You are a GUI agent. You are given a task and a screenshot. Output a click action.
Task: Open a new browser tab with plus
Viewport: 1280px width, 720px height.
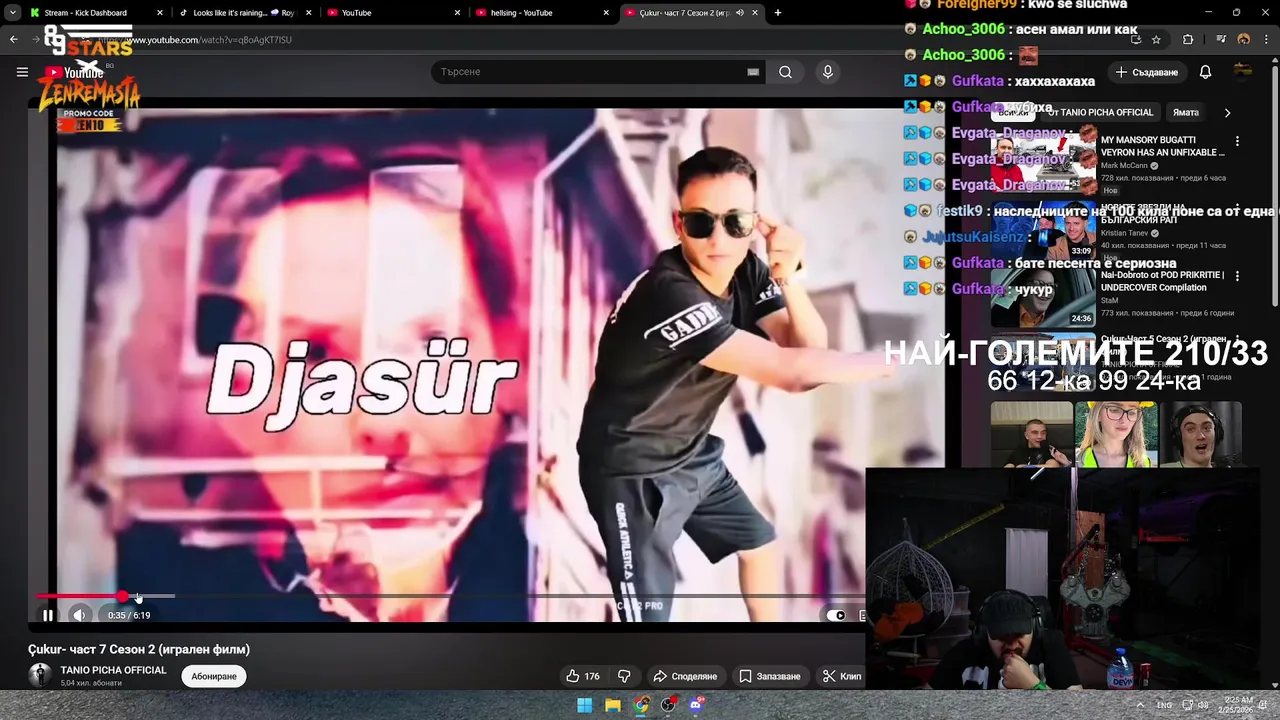(x=778, y=13)
